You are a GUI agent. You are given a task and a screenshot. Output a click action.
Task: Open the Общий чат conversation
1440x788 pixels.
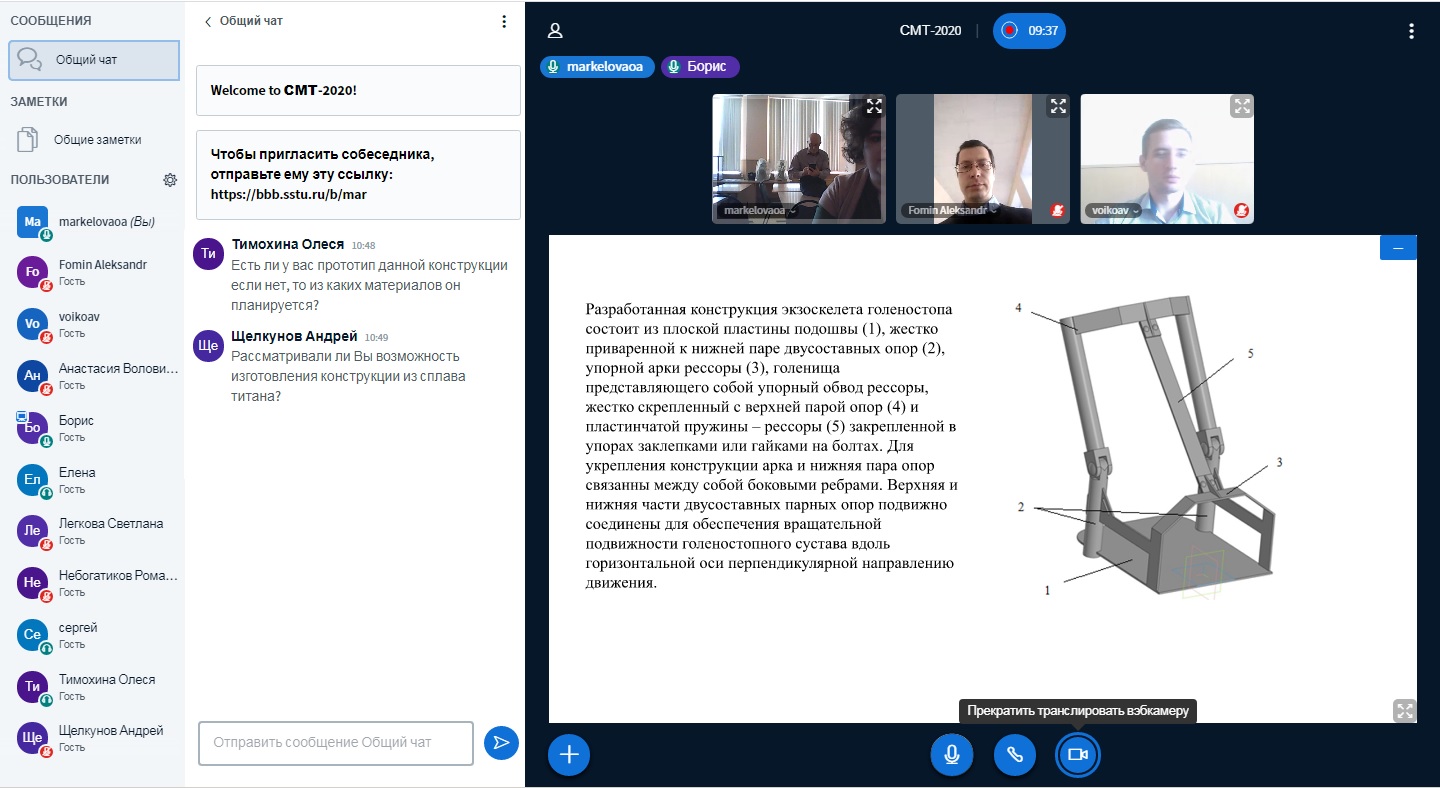[x=94, y=60]
